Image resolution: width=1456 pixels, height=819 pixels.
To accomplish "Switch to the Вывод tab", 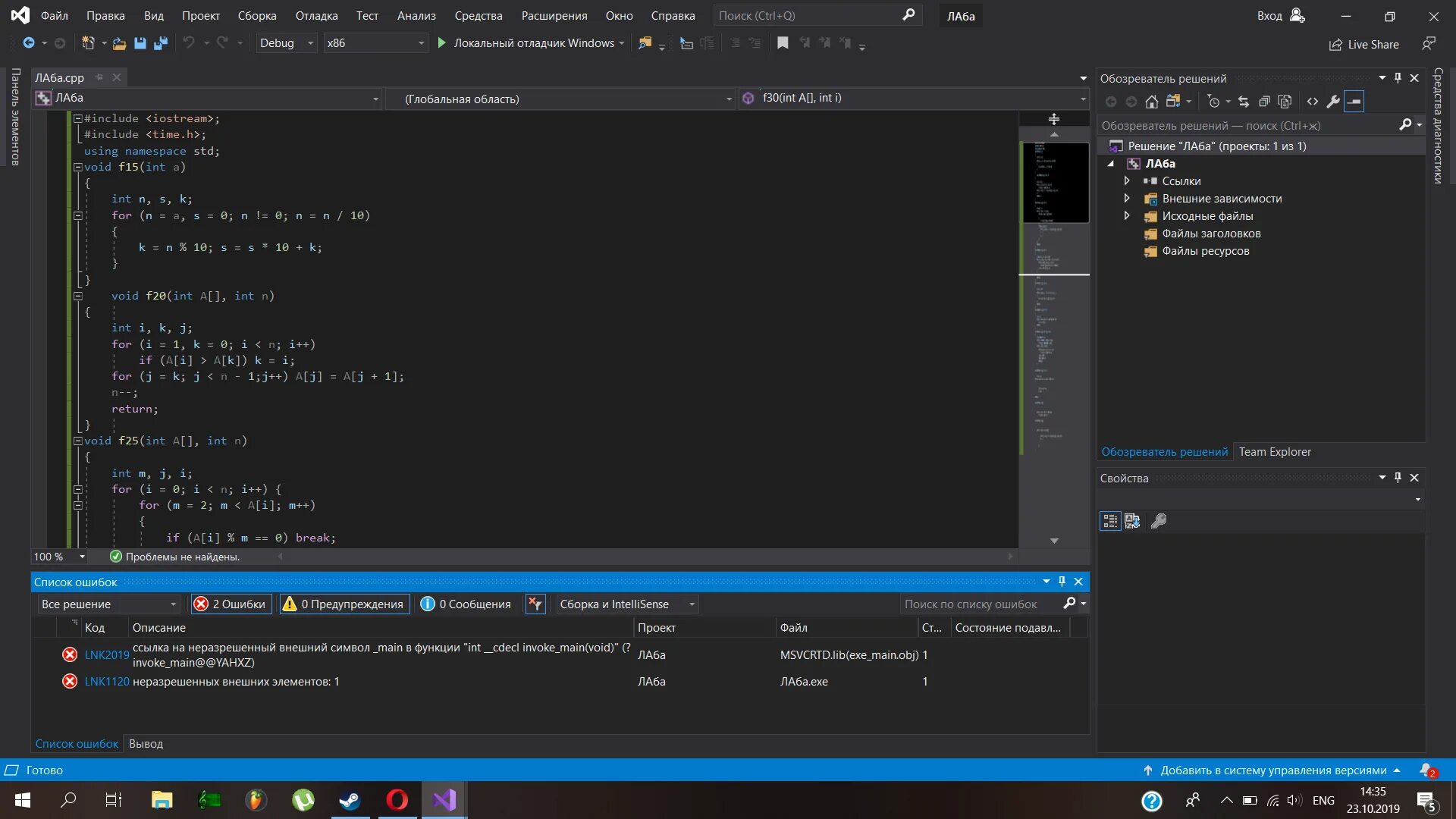I will click(x=146, y=744).
